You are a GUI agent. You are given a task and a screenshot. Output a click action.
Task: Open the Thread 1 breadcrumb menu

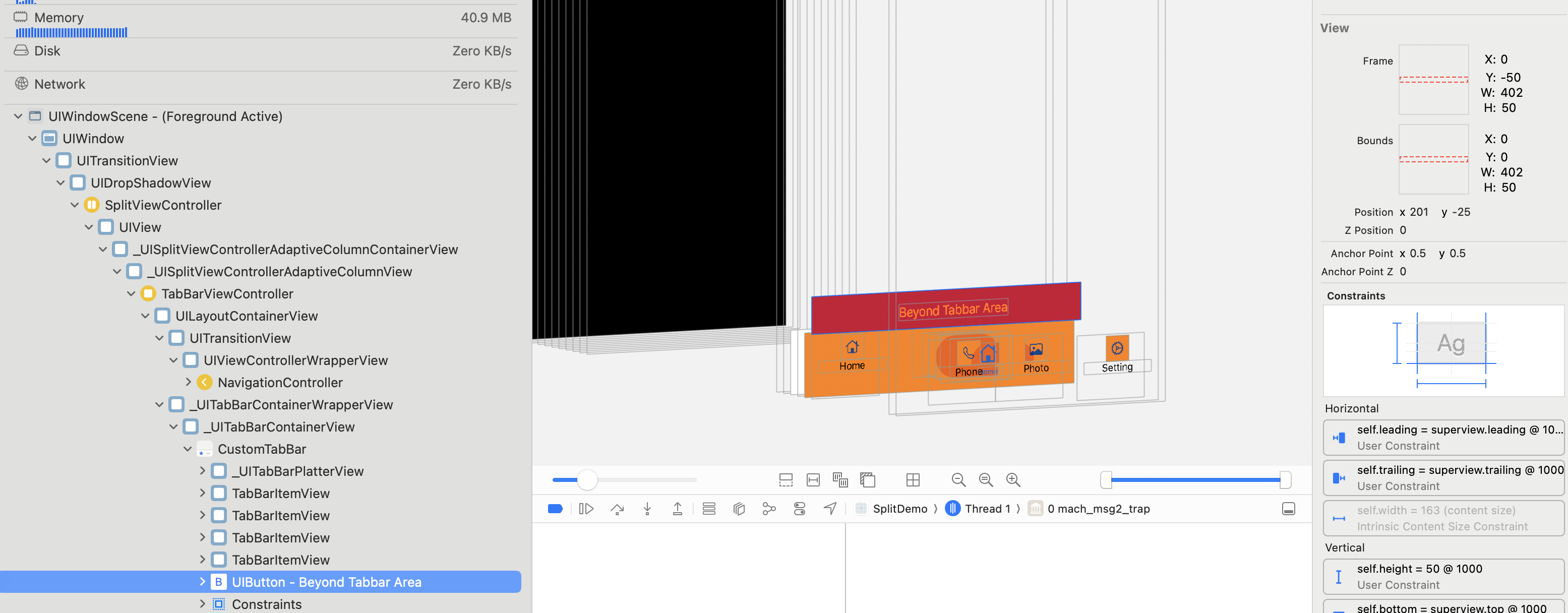coord(986,509)
